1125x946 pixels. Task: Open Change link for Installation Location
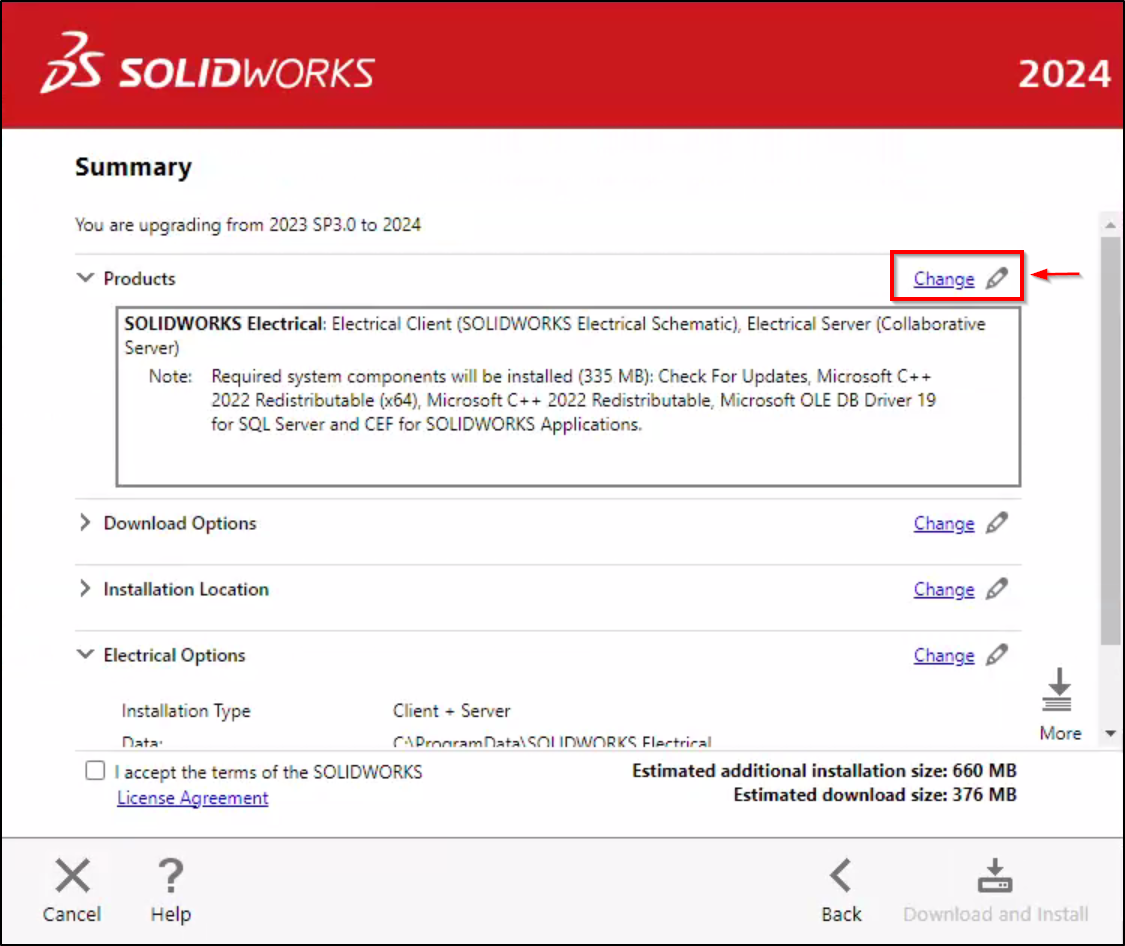click(943, 590)
